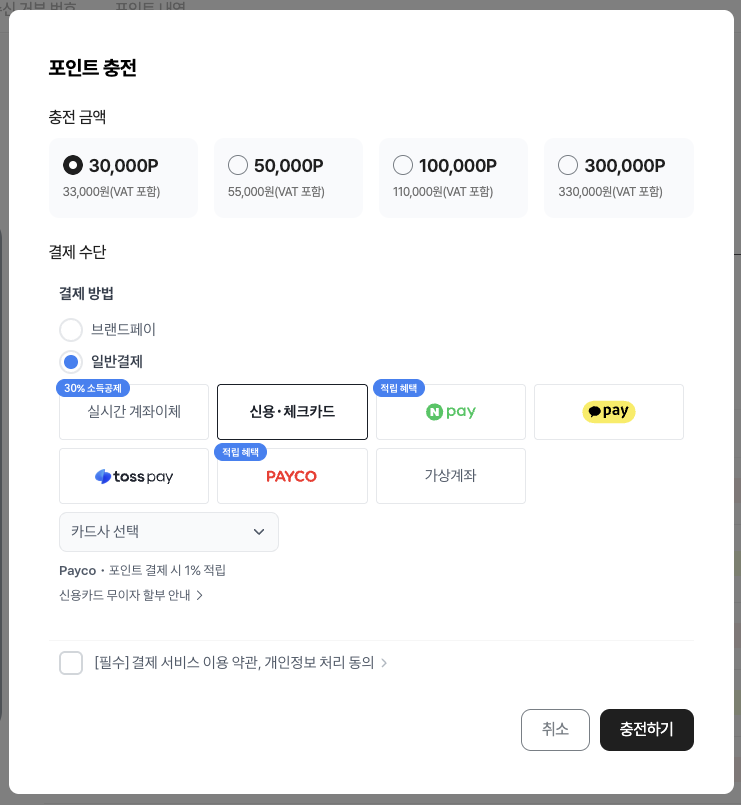Click the 취소 button

tap(555, 730)
